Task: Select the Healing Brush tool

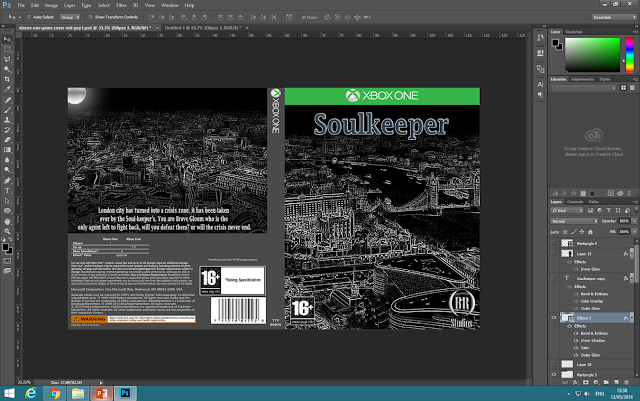Action: (7, 100)
